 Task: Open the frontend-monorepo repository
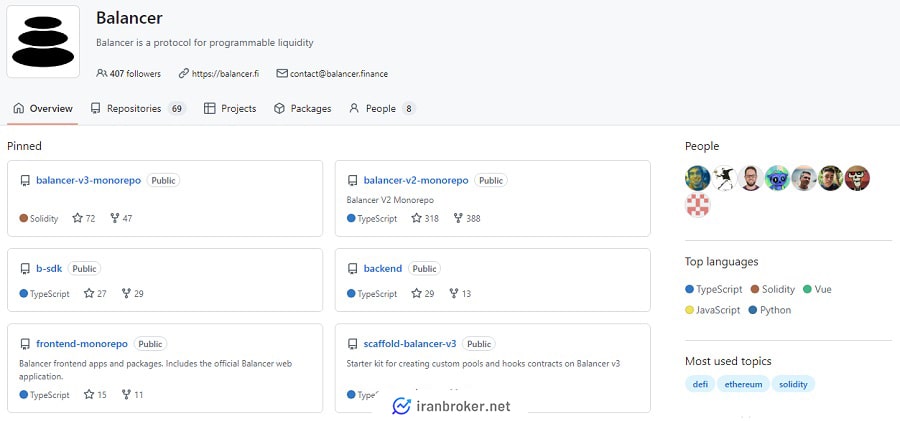pos(82,344)
